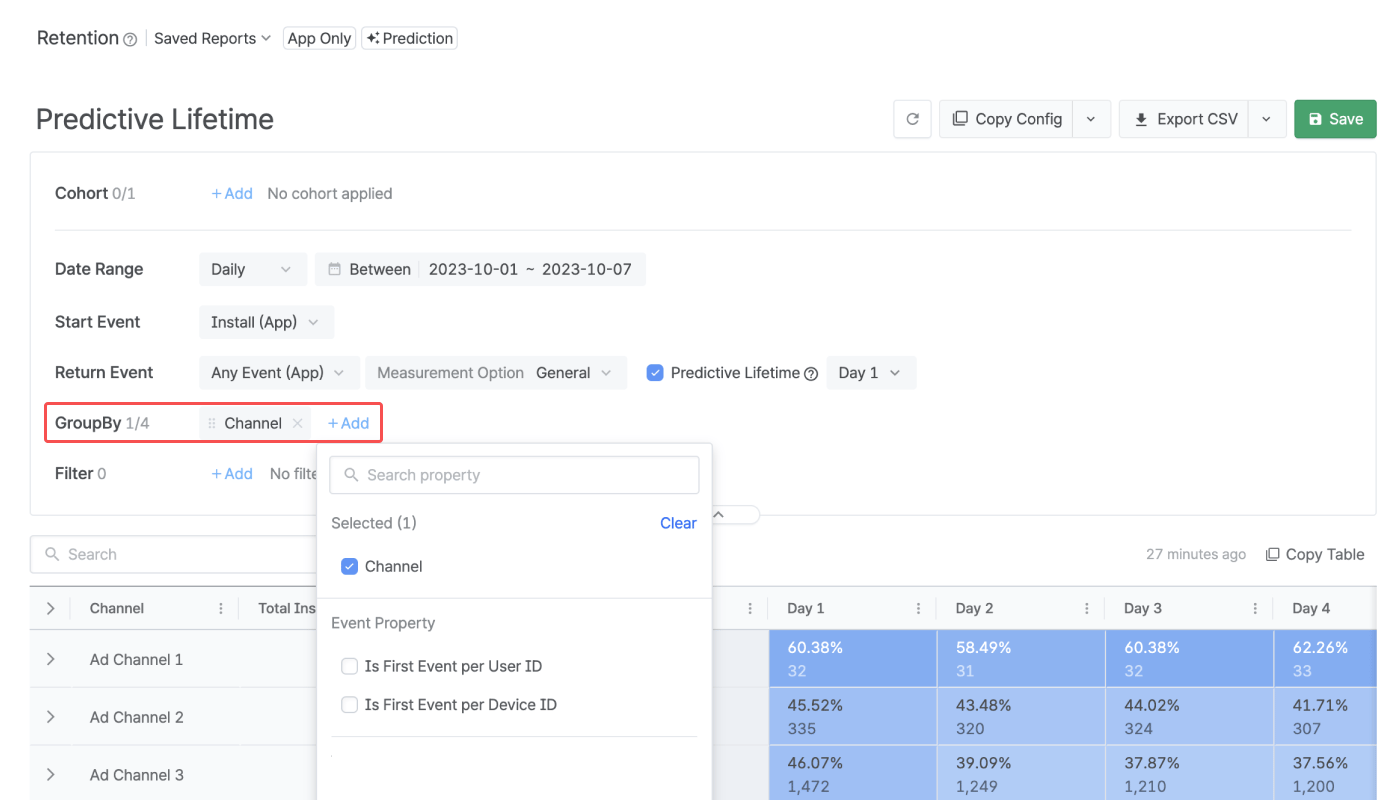Click the Channel chip drag handle
Image resolution: width=1400 pixels, height=800 pixels.
pos(211,423)
